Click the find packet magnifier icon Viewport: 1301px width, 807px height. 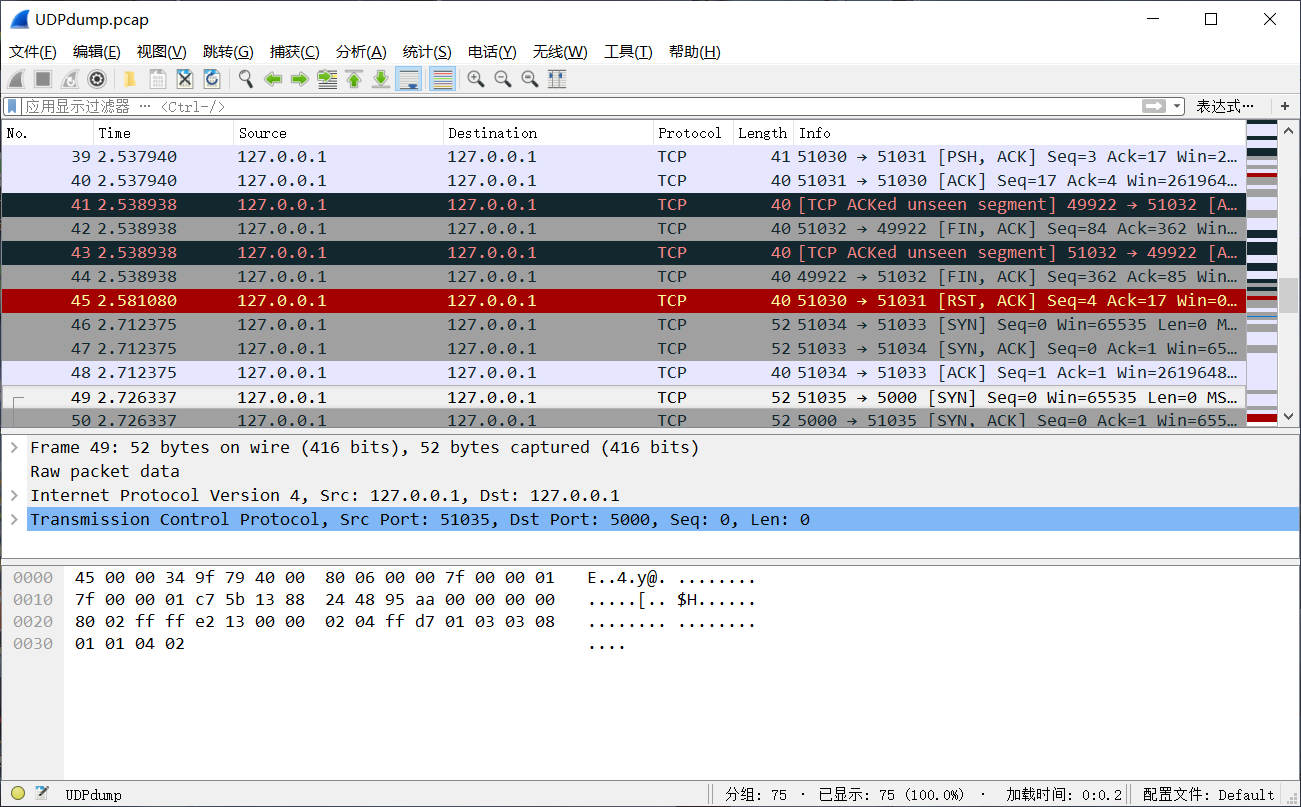tap(245, 79)
